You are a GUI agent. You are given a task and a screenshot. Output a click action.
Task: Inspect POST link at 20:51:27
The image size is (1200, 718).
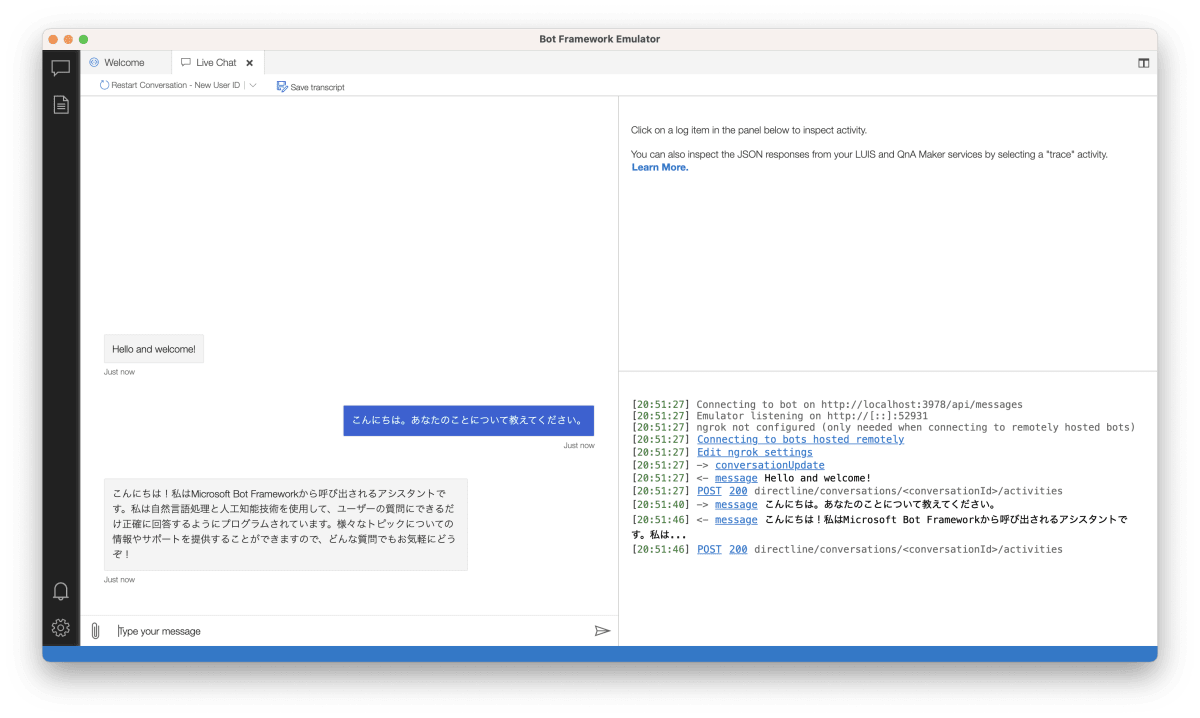(x=709, y=491)
